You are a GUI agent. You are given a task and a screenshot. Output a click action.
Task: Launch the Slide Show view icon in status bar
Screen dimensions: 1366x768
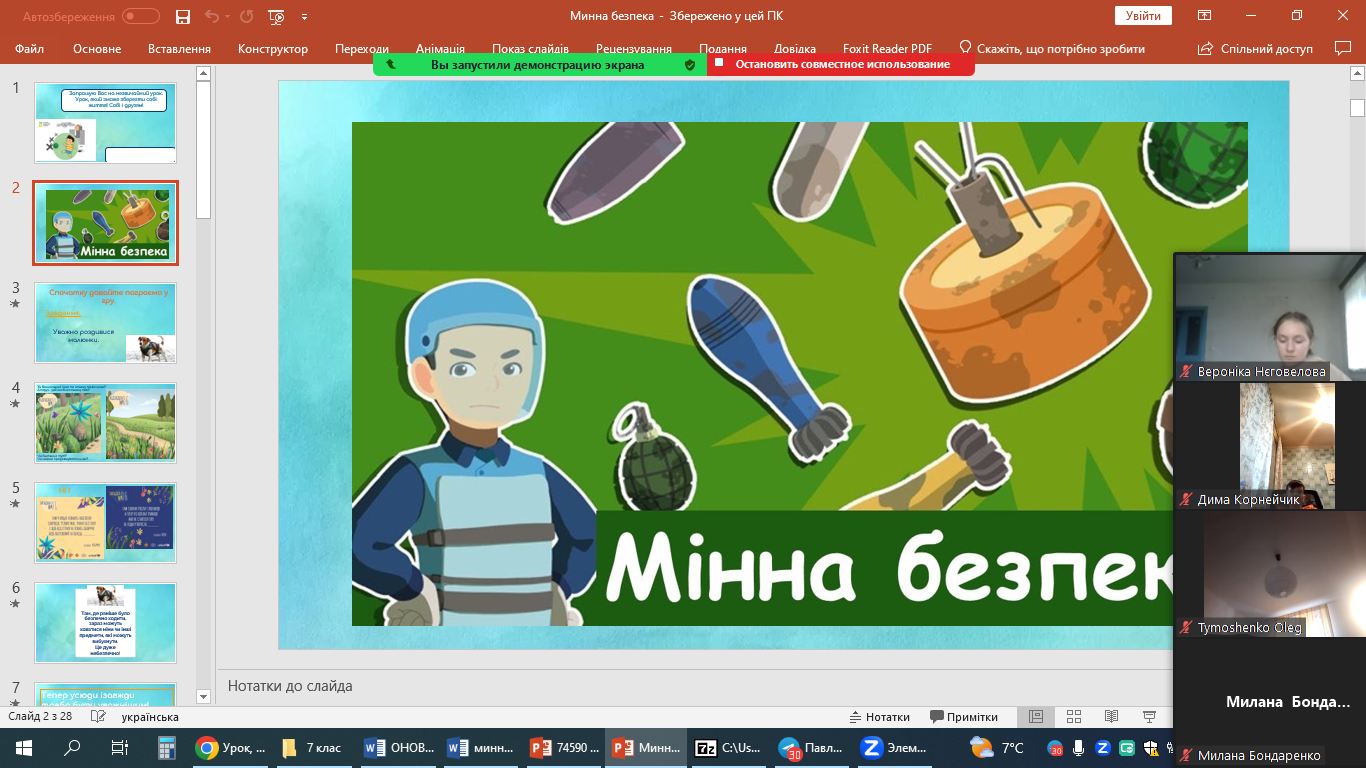point(1149,717)
